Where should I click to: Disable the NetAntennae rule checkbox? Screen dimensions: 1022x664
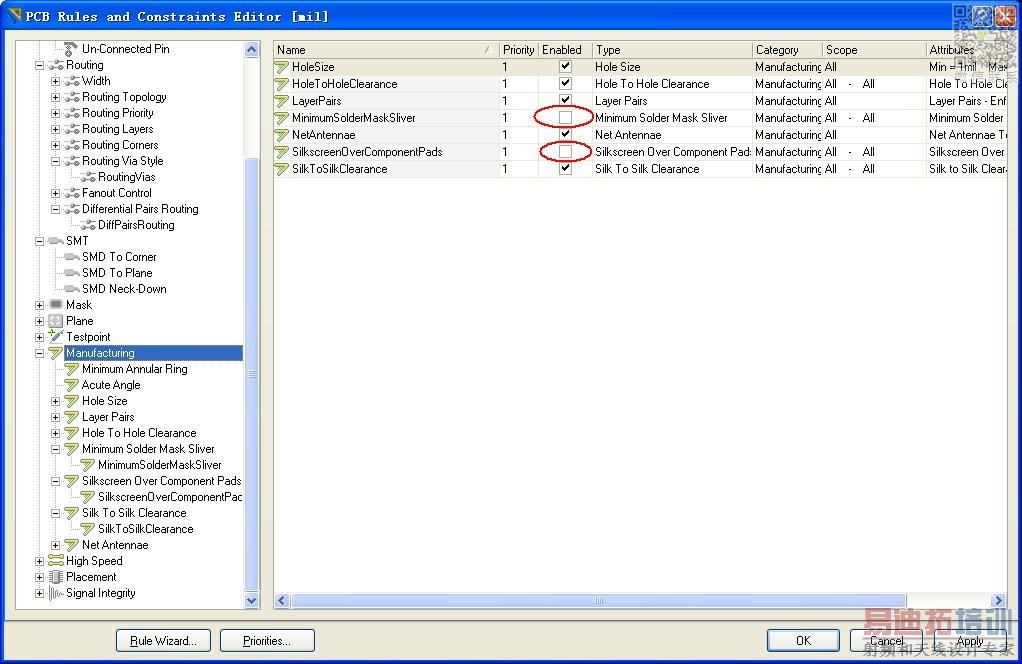(x=565, y=134)
